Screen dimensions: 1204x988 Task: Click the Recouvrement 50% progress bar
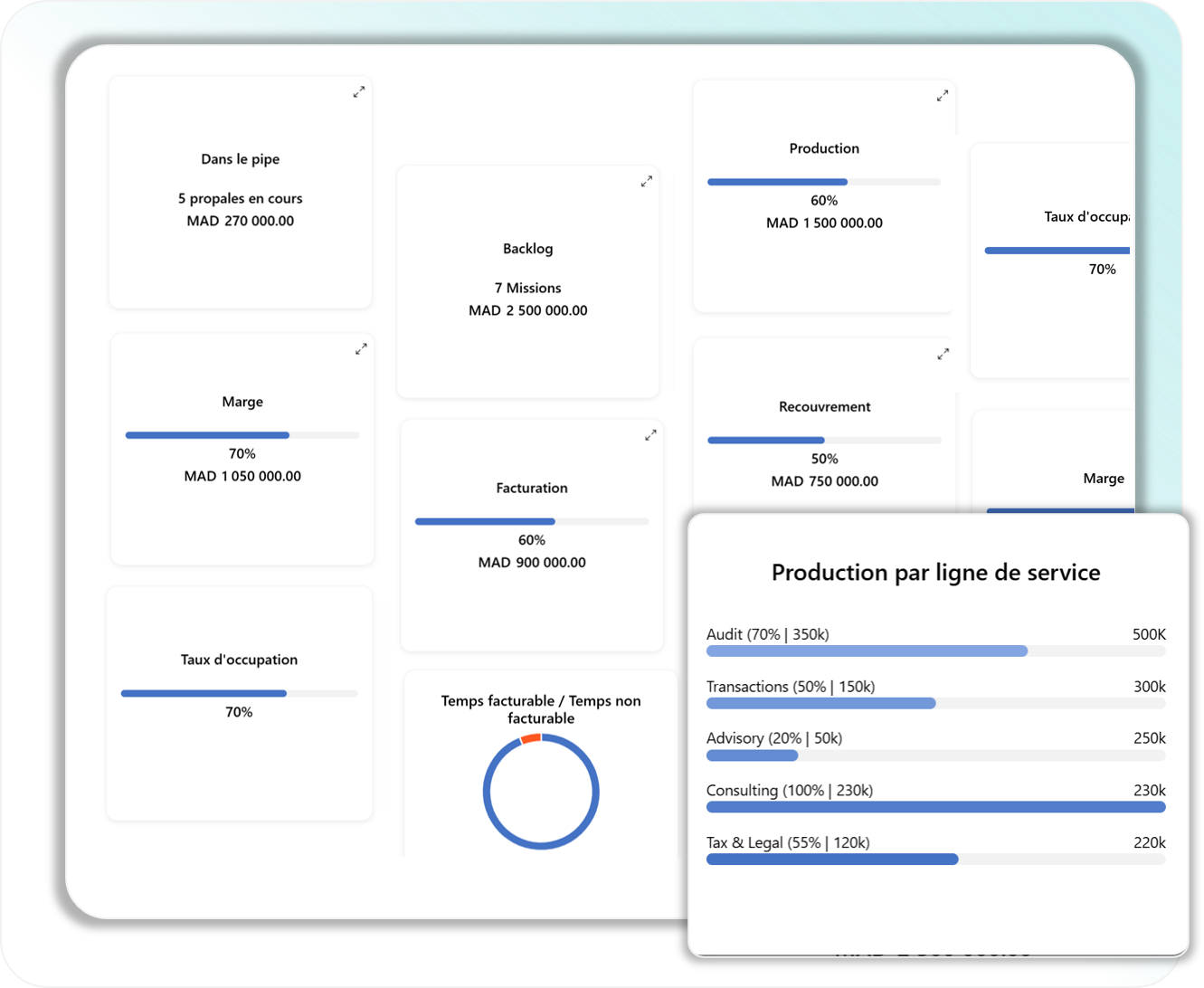pos(823,441)
